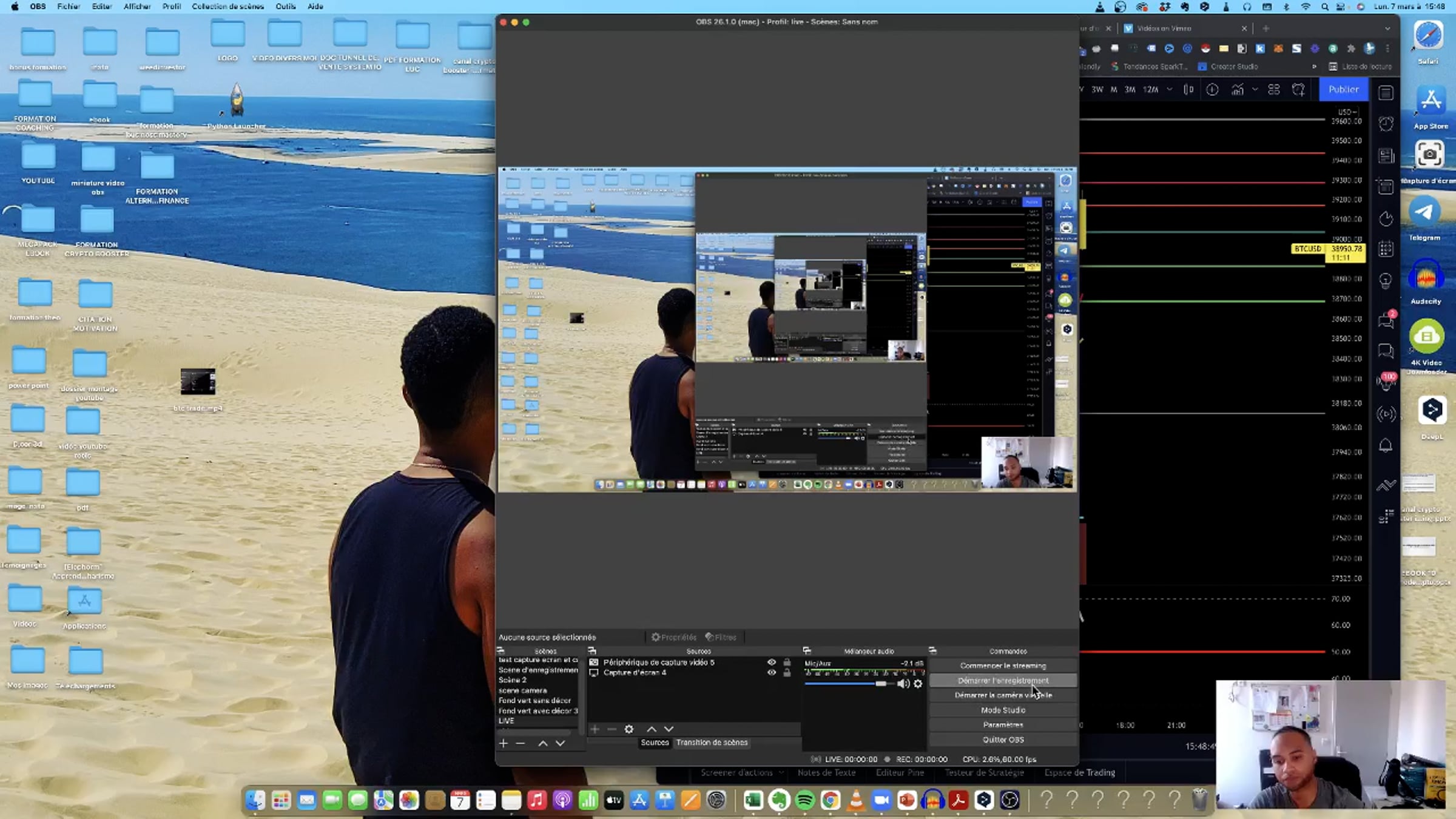Open source properties gear in Sources toolbar

click(629, 729)
